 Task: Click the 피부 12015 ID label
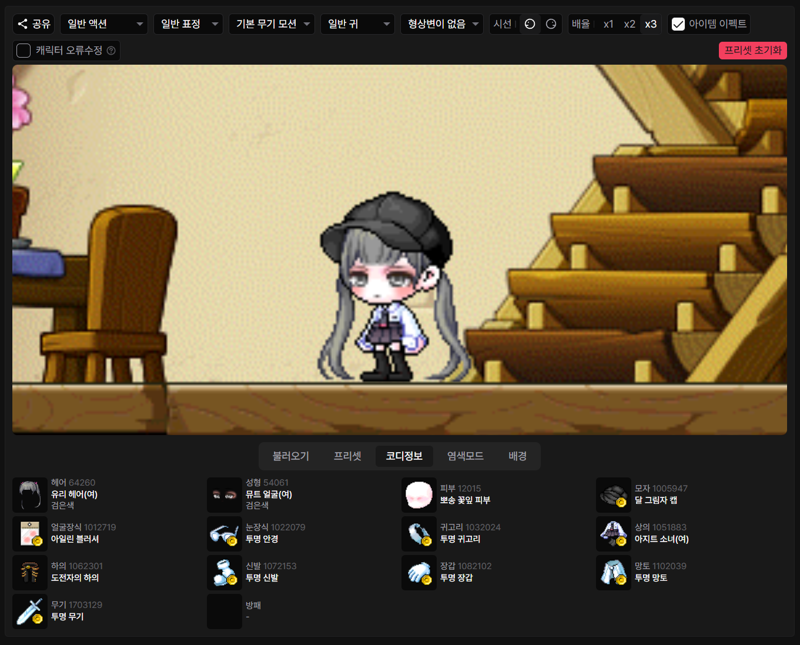(460, 488)
